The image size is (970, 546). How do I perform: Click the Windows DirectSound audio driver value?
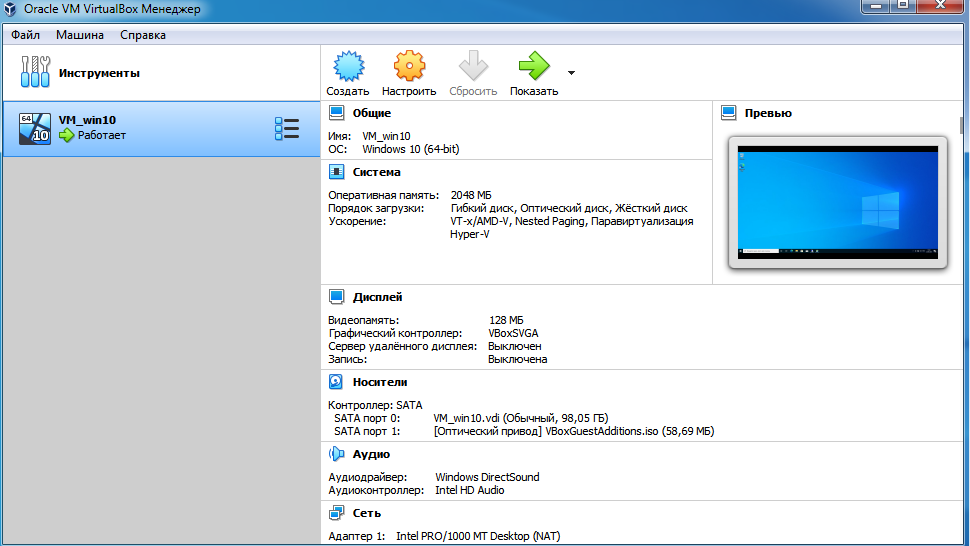(487, 477)
